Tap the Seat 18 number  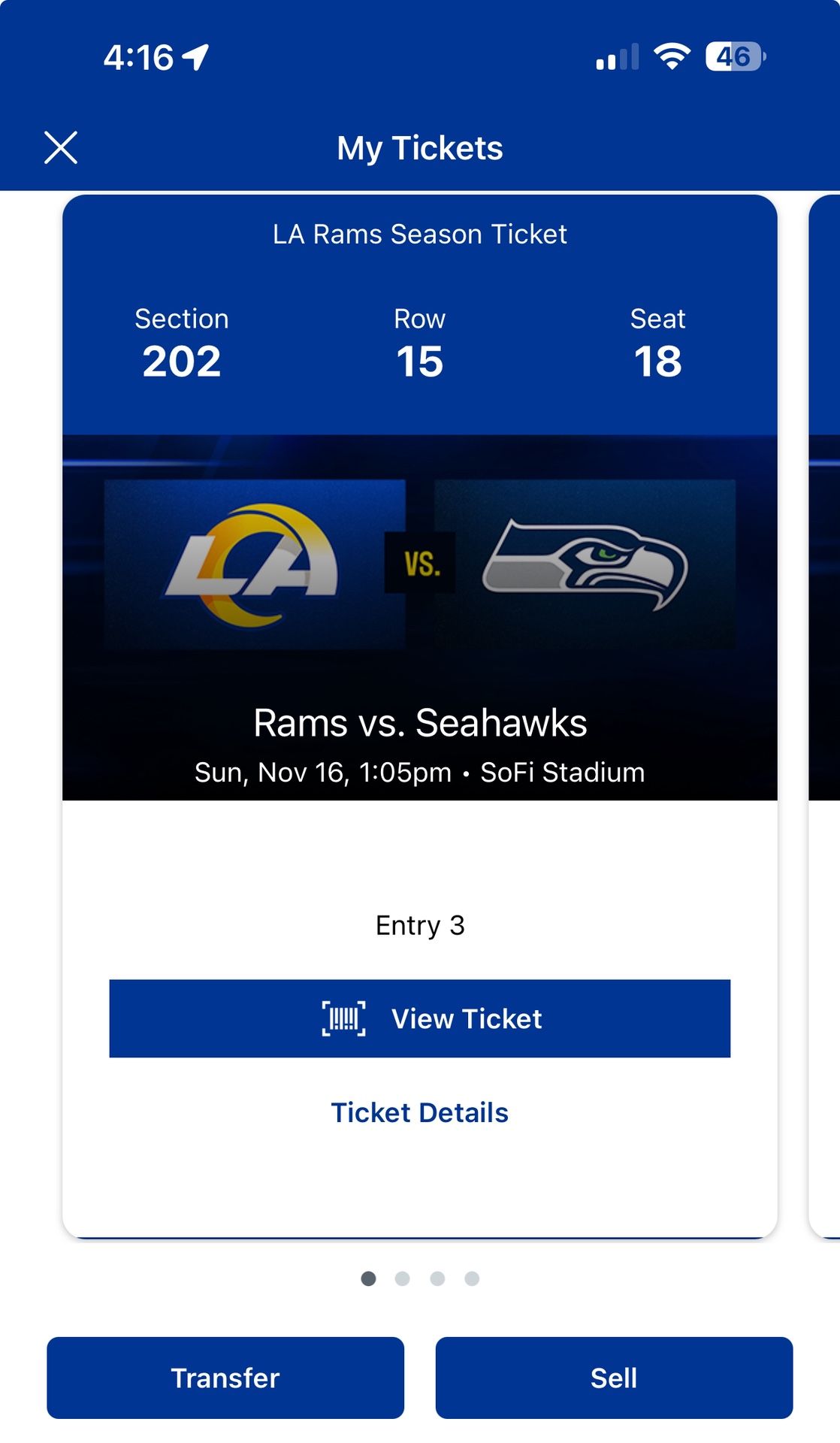coord(657,362)
